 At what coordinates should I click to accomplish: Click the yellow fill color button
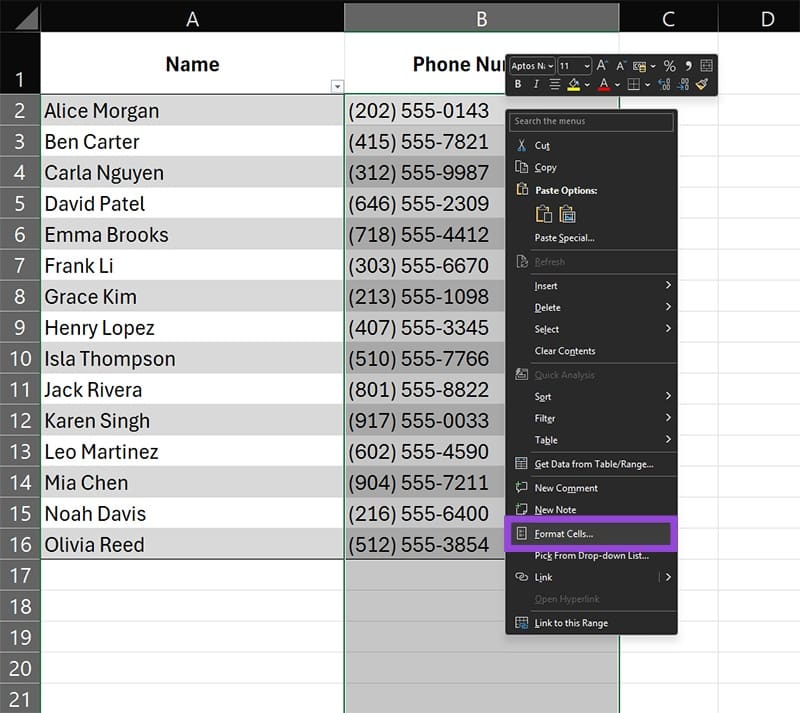click(x=574, y=85)
